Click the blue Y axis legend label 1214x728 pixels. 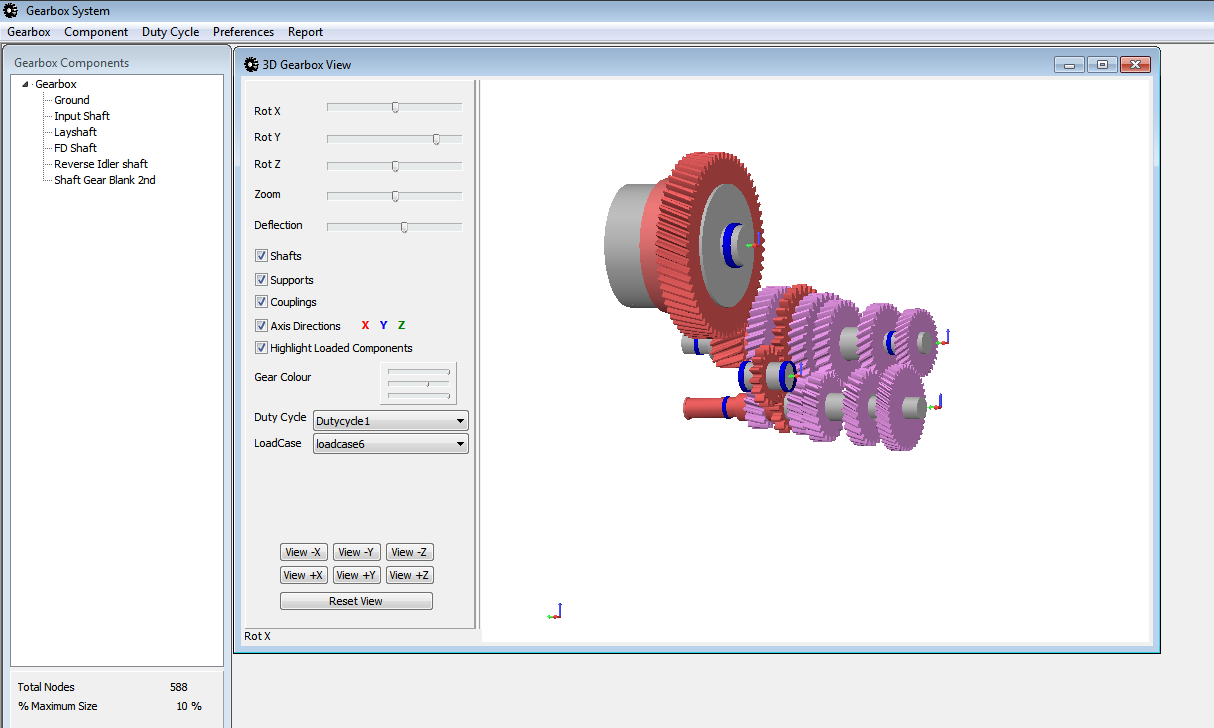383,326
